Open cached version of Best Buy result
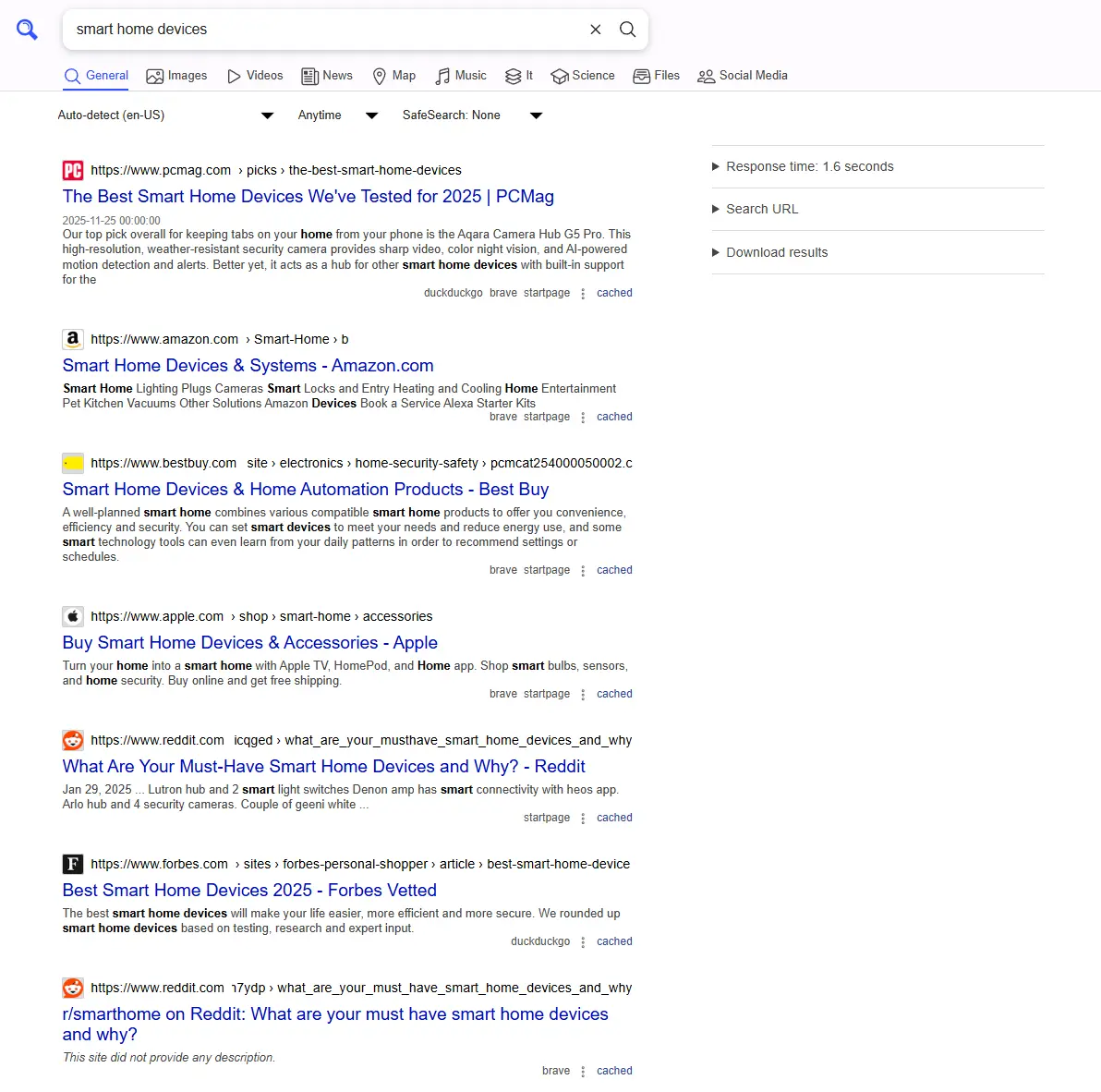Viewport: 1101px width, 1092px height. point(614,570)
